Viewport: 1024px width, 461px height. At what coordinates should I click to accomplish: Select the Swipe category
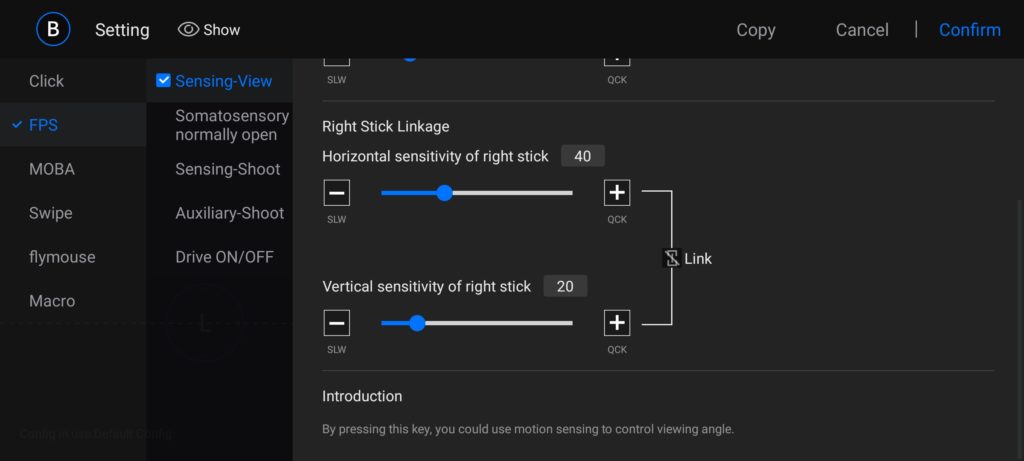click(50, 213)
